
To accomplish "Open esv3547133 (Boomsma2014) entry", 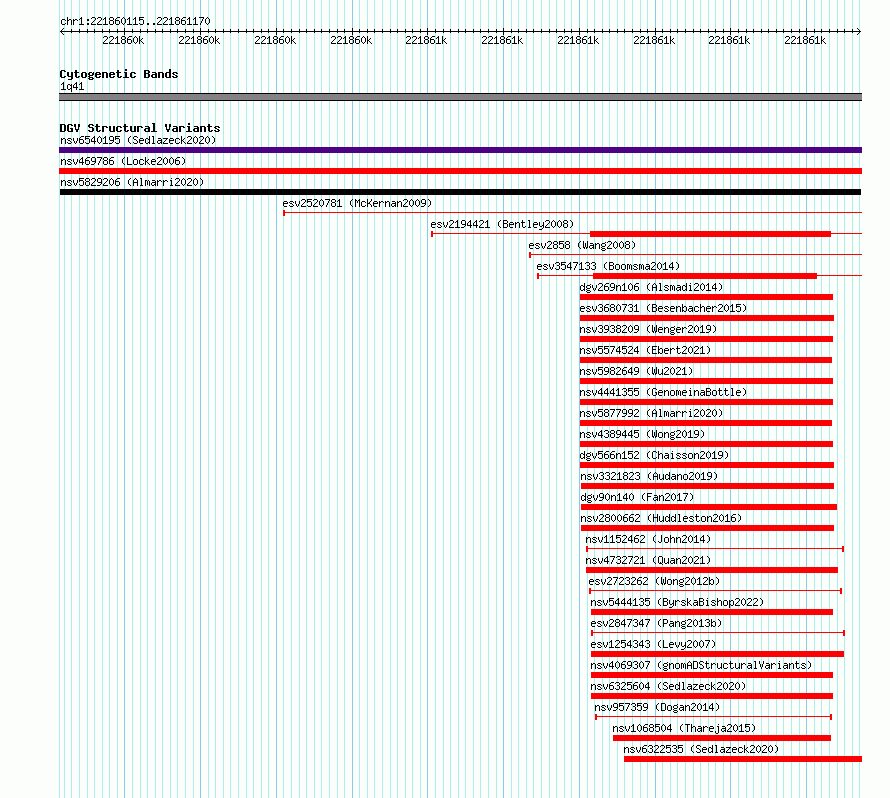I will (608, 266).
